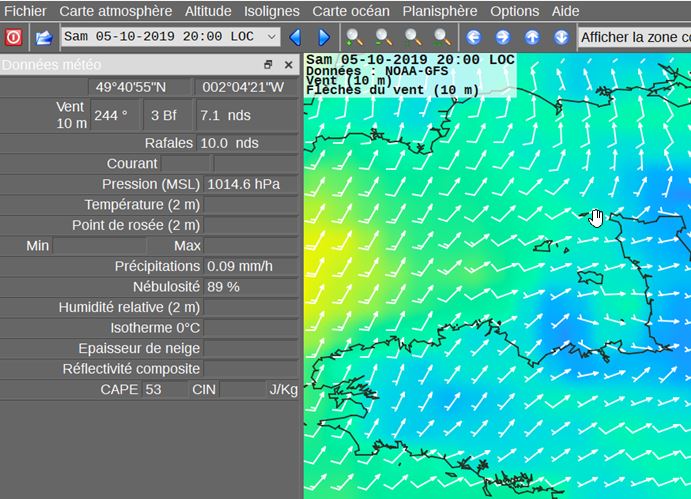This screenshot has width=691, height=499.
Task: Click the Nébulosité label
Action: (166, 287)
